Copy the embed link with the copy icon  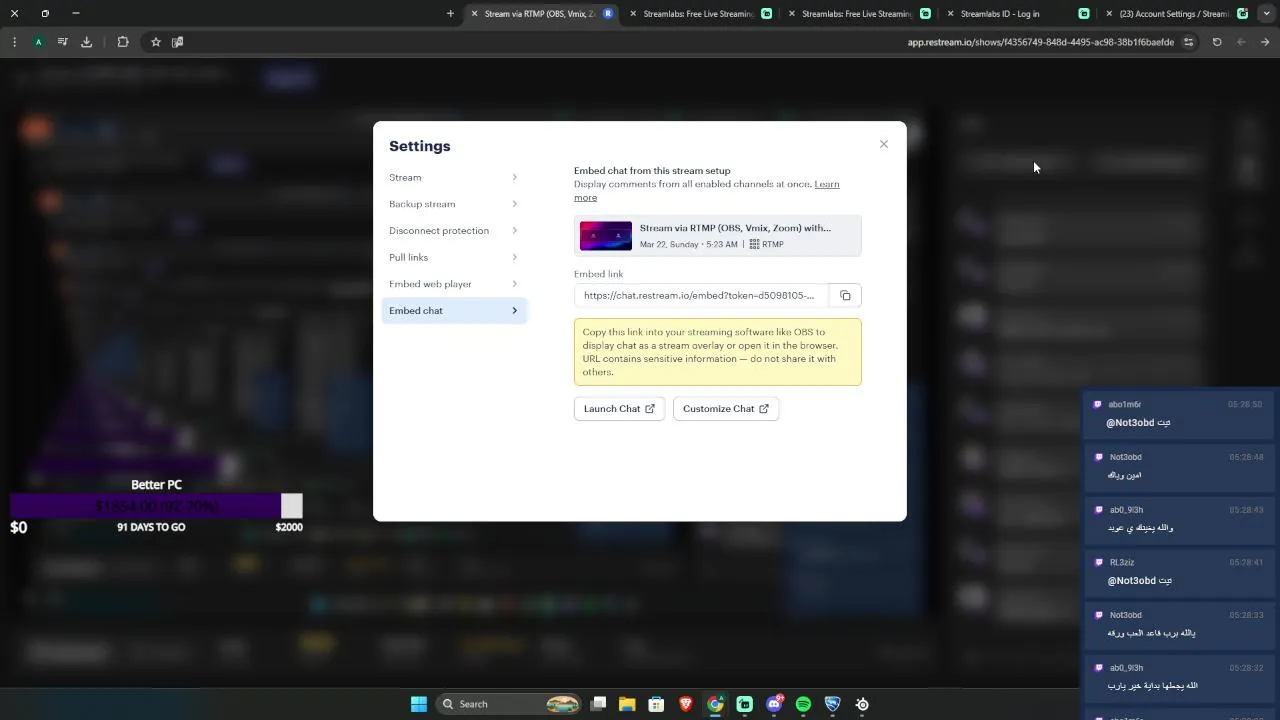[845, 295]
